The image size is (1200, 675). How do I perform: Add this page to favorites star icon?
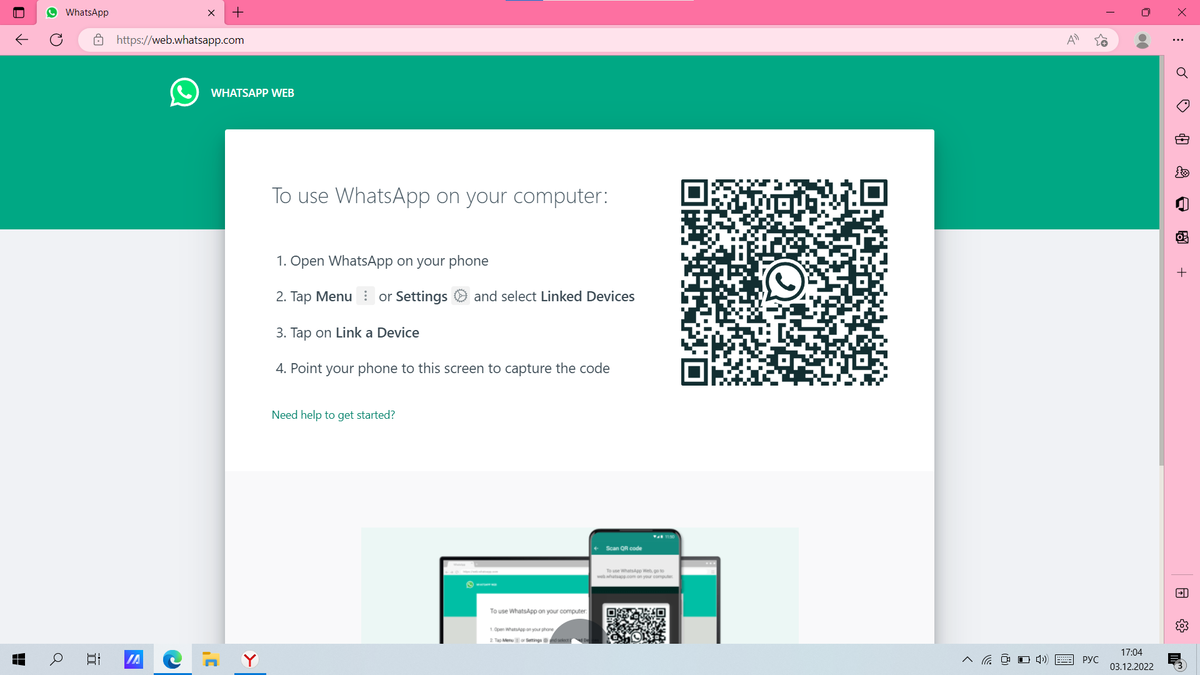coord(1101,40)
